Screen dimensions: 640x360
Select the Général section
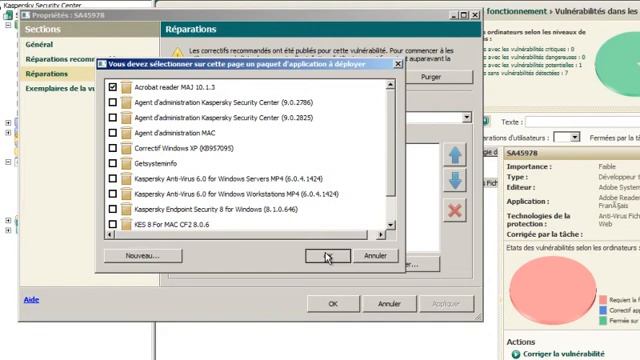click(39, 44)
